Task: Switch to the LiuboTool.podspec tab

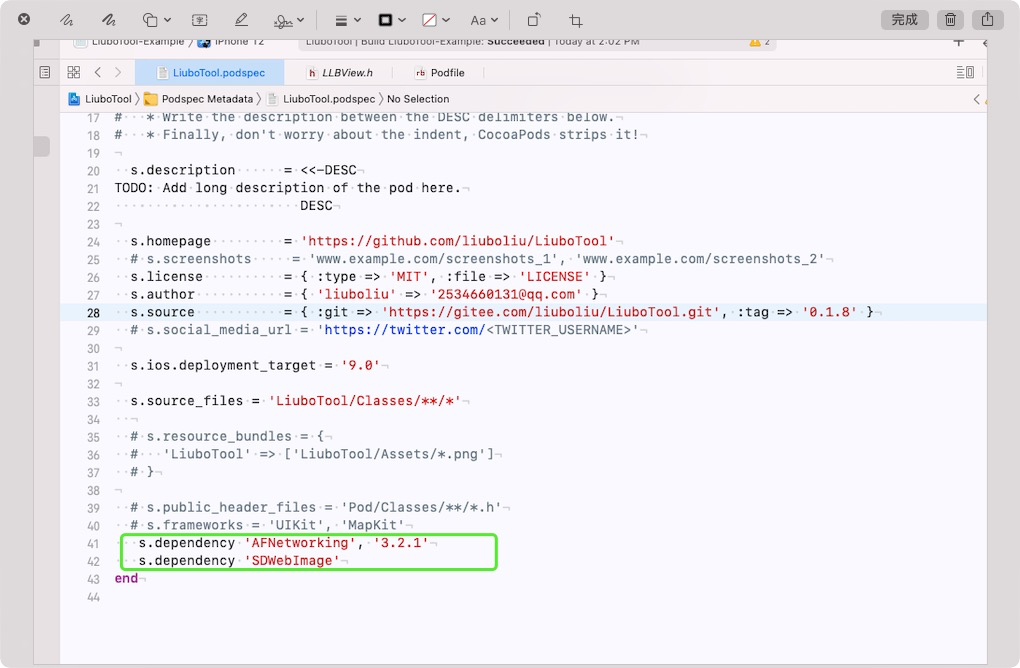Action: [210, 72]
